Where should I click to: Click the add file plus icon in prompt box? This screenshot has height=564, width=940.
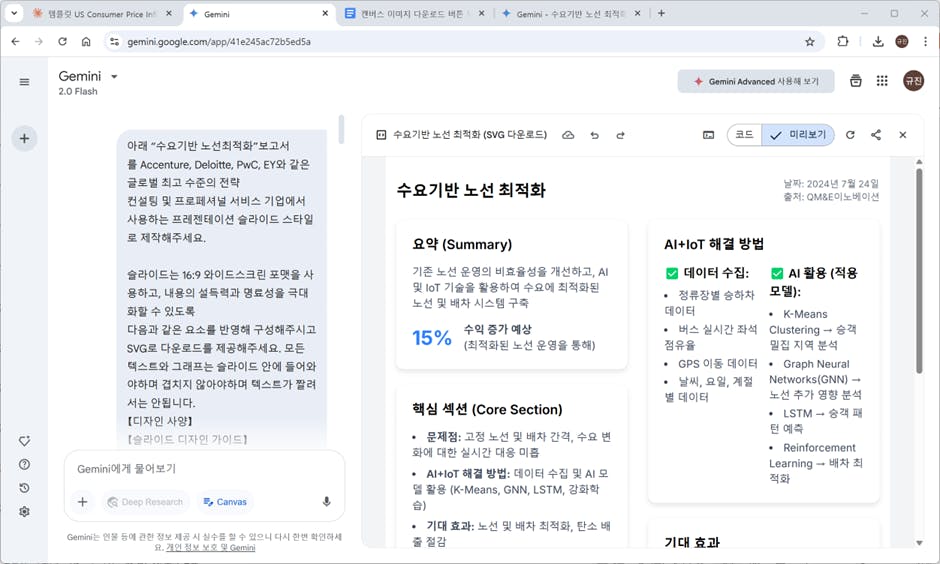click(x=83, y=502)
